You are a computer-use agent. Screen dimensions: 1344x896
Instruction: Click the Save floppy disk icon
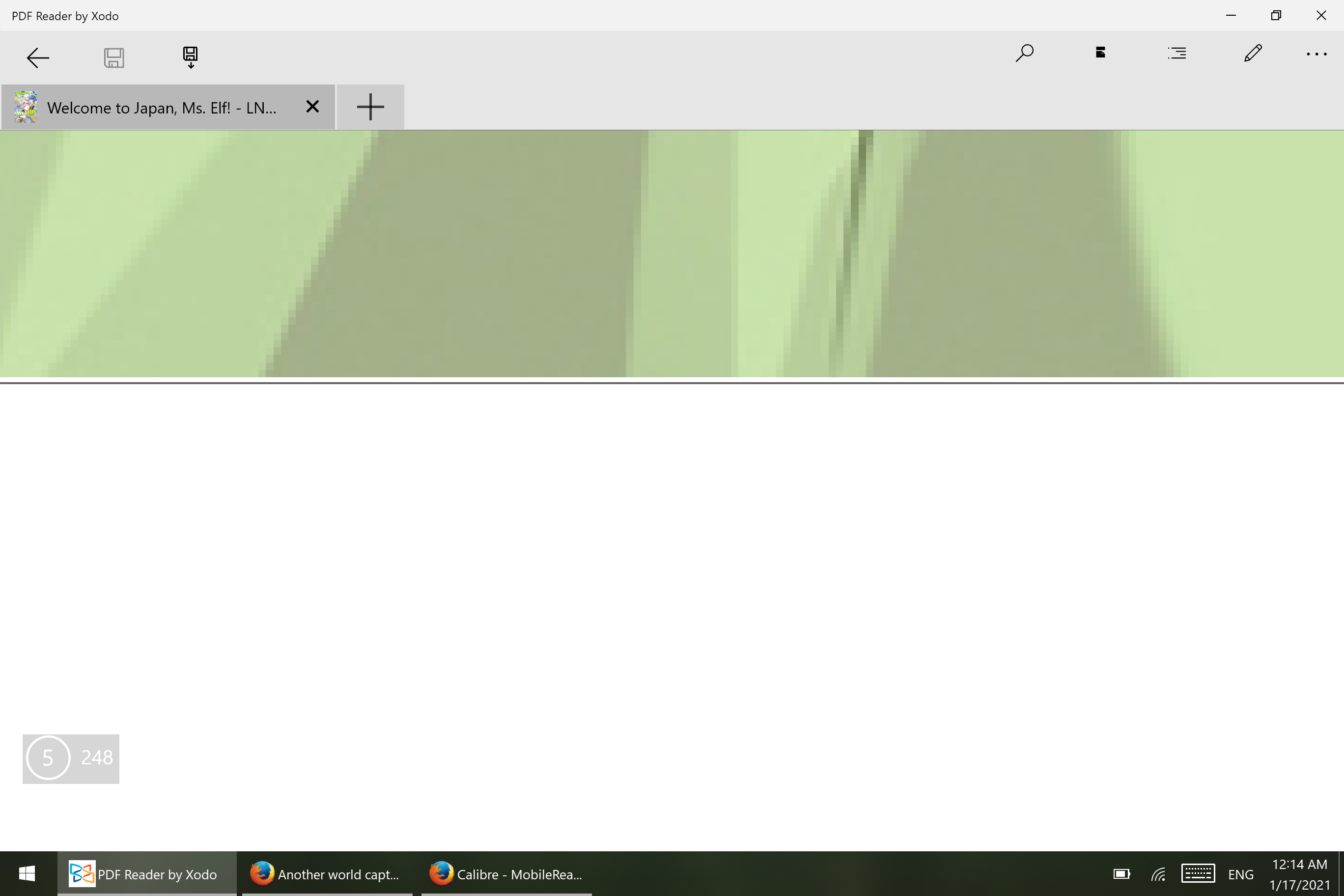113,57
